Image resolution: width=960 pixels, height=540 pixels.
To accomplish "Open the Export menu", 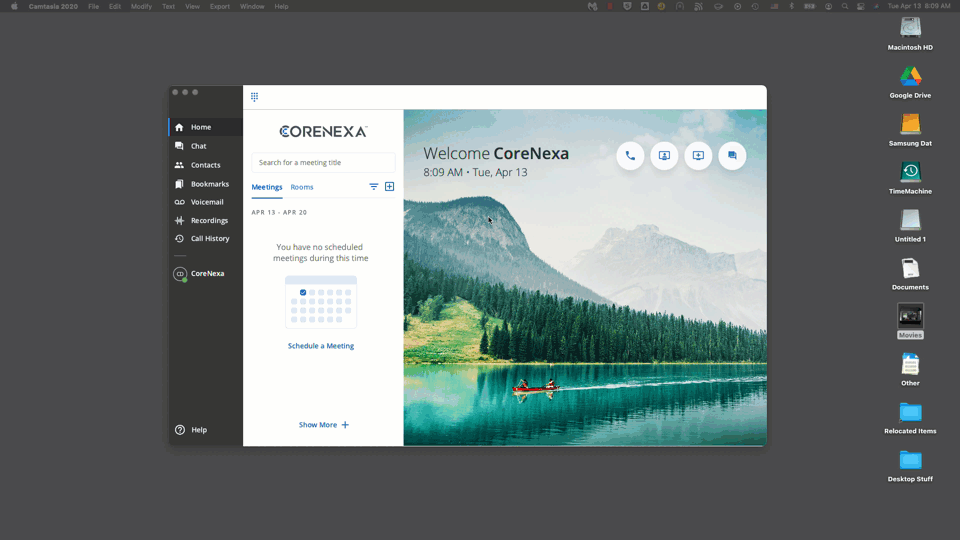I will (x=220, y=6).
